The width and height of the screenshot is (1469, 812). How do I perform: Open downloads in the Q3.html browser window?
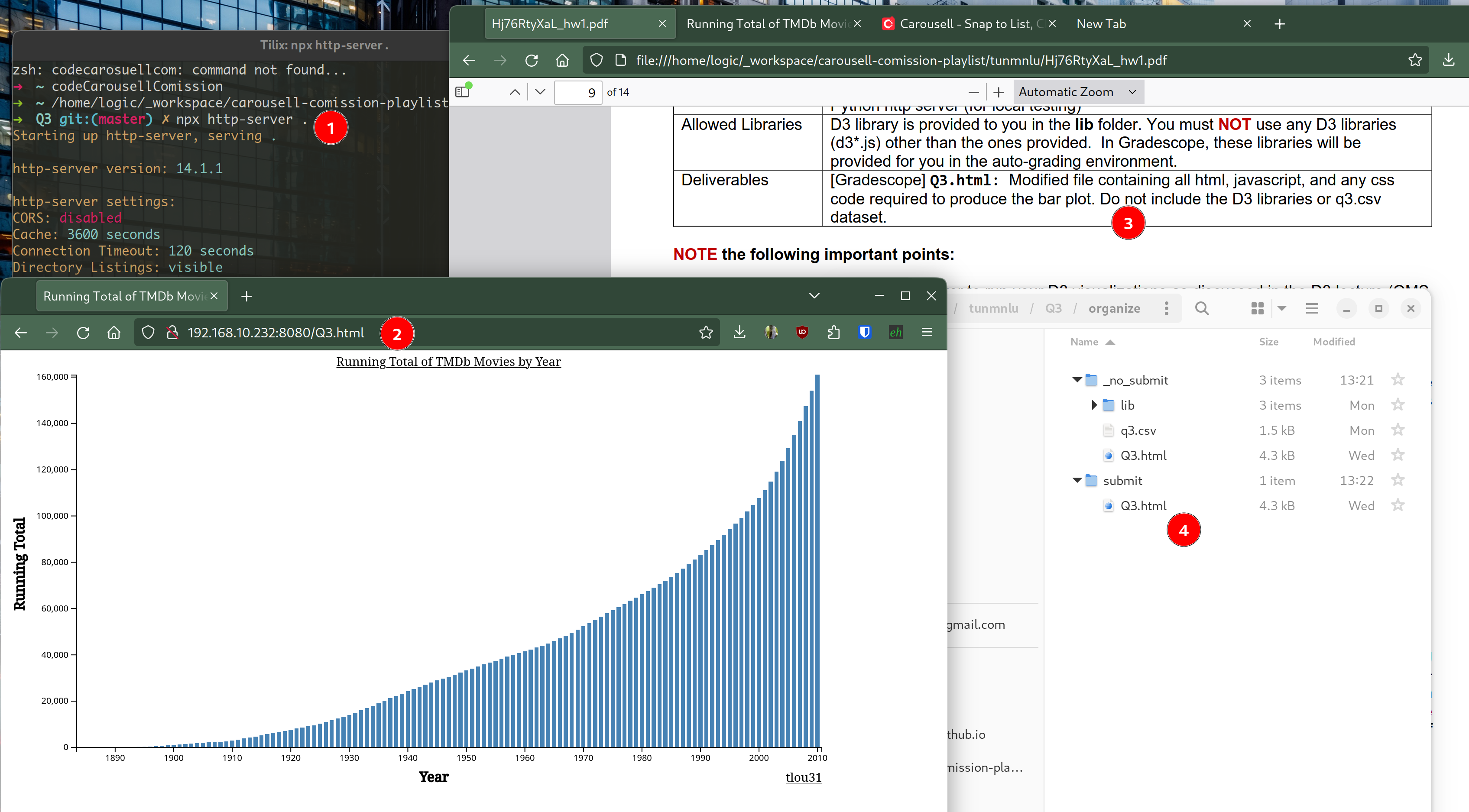point(739,332)
